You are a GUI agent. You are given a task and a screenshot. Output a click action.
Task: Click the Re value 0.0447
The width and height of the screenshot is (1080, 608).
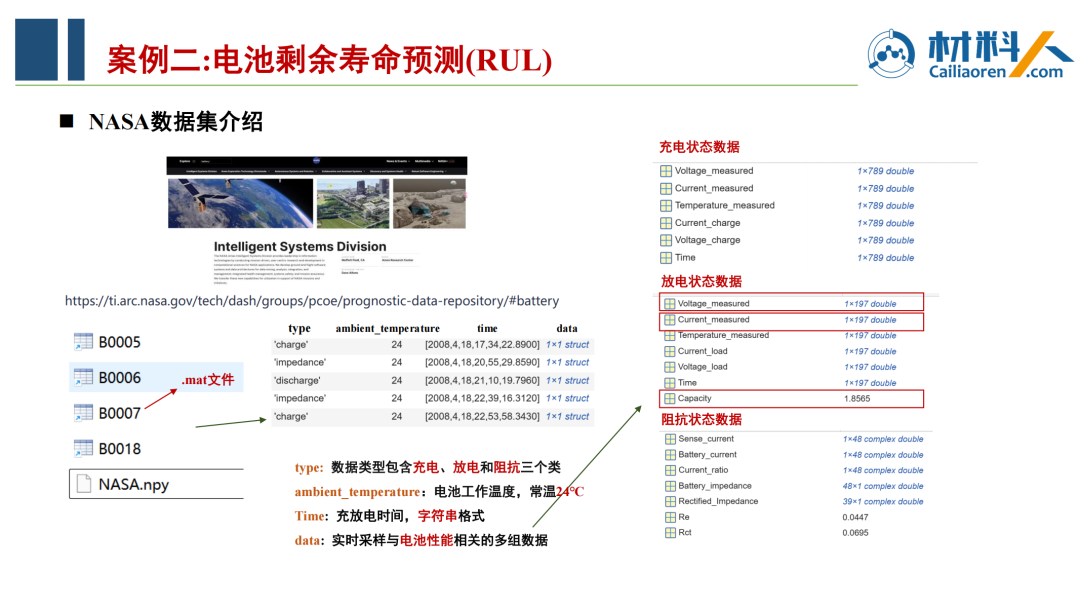[x=855, y=517]
